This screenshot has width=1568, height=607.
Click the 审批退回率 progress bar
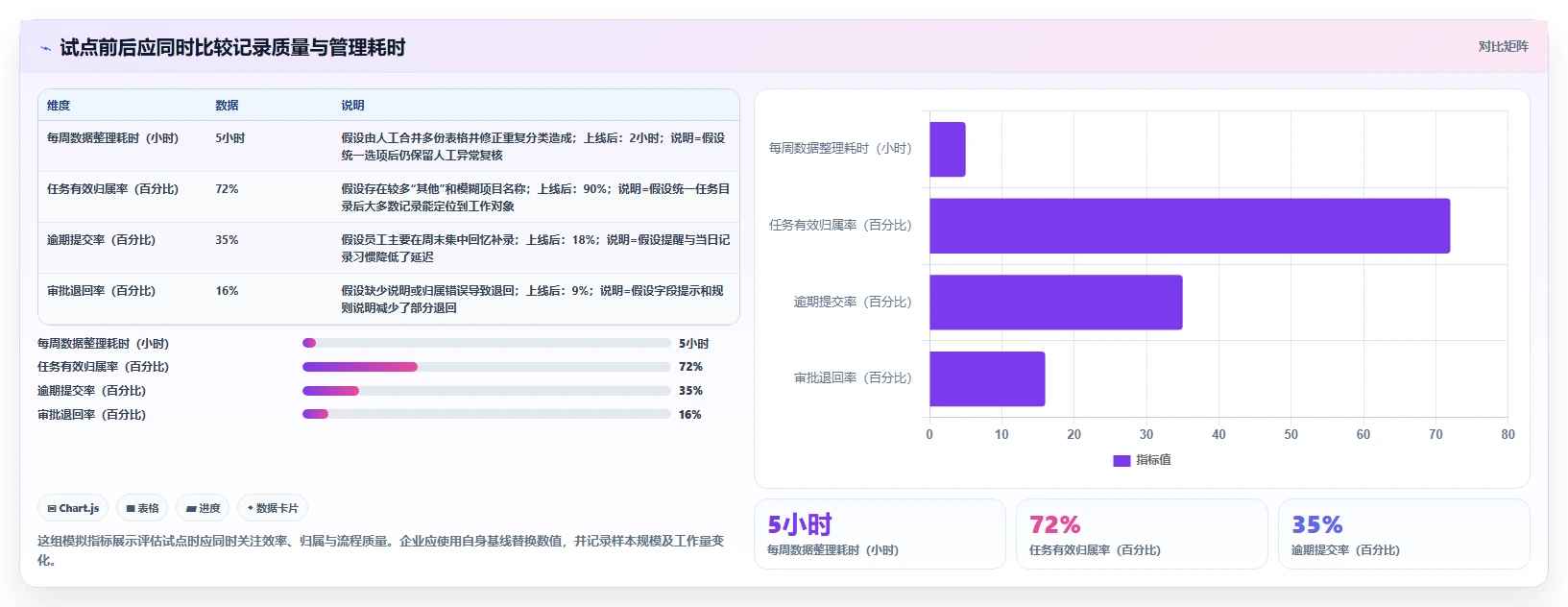pos(486,414)
